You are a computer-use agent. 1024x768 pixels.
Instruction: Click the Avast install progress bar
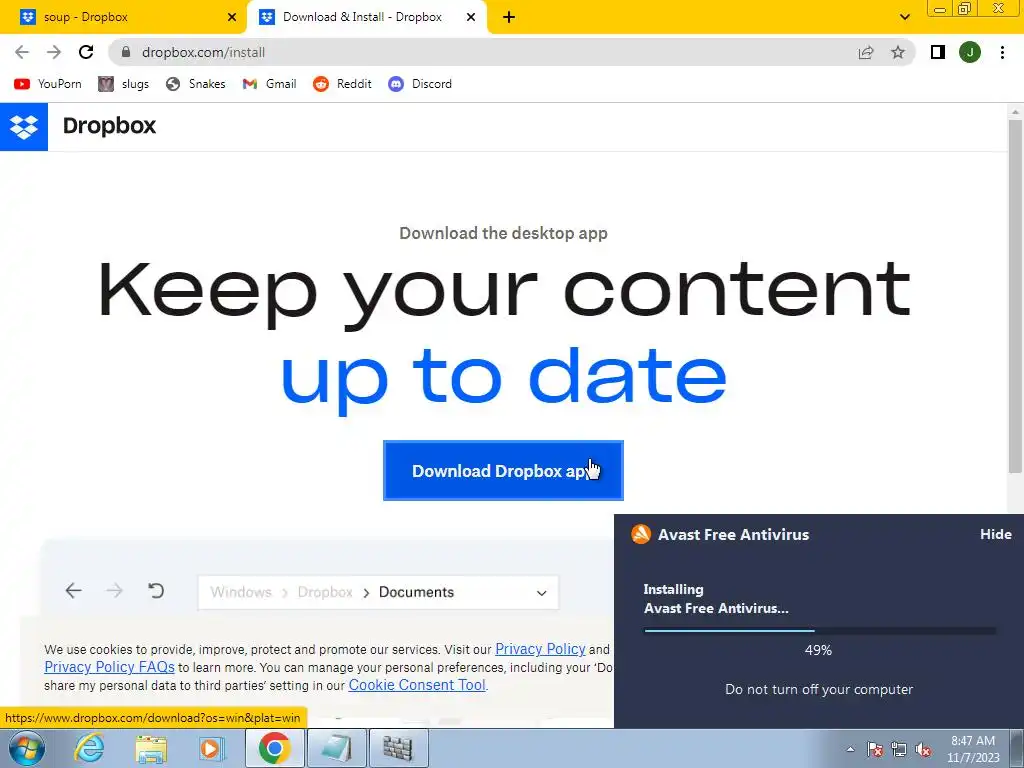click(820, 631)
